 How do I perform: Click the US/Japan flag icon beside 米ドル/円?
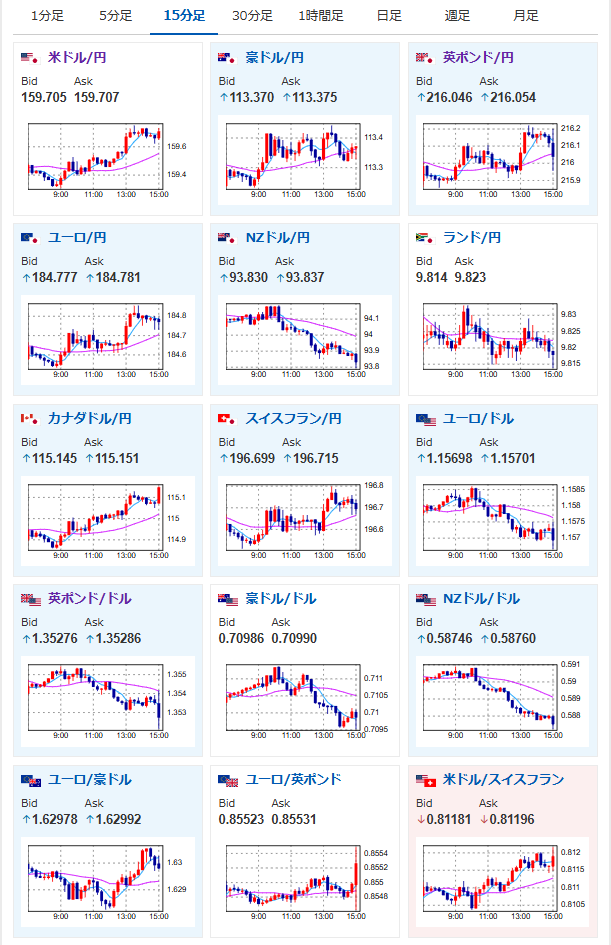click(30, 58)
